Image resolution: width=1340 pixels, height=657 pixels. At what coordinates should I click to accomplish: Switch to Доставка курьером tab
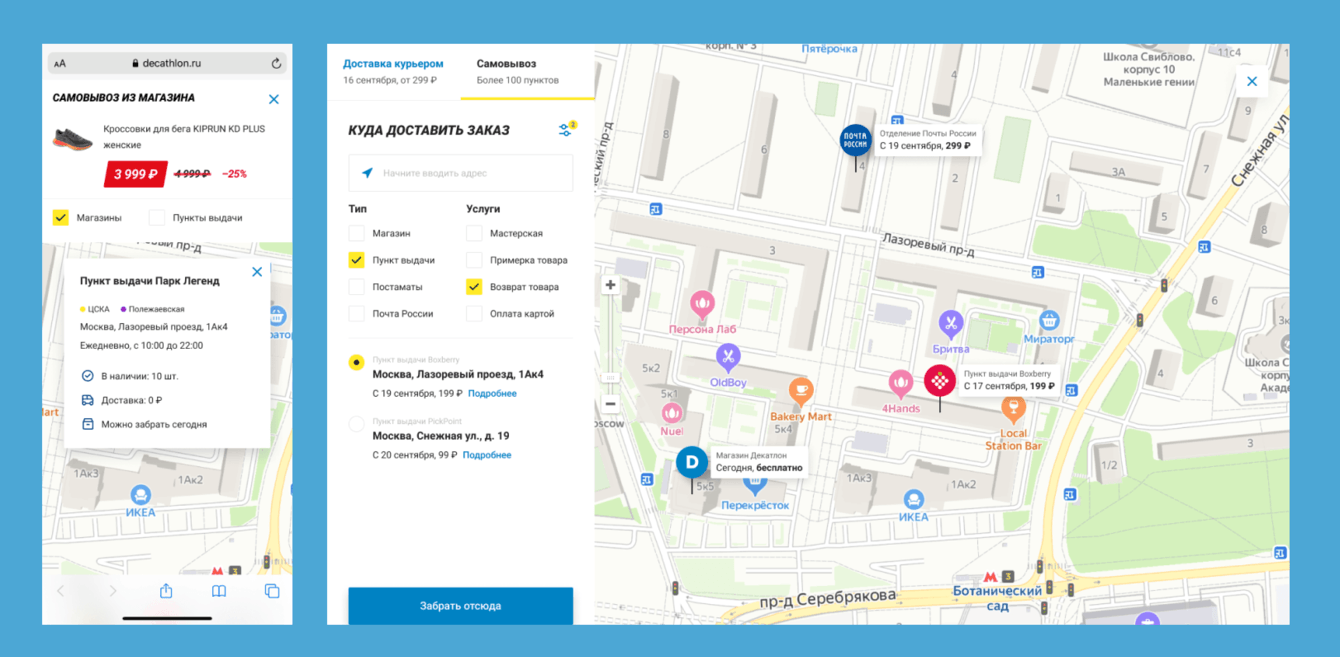(393, 71)
